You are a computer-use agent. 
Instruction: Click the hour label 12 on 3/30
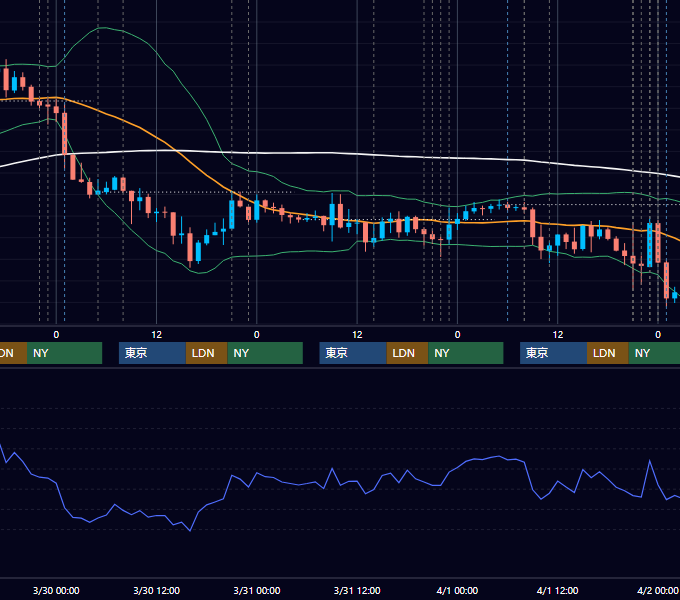tap(157, 335)
